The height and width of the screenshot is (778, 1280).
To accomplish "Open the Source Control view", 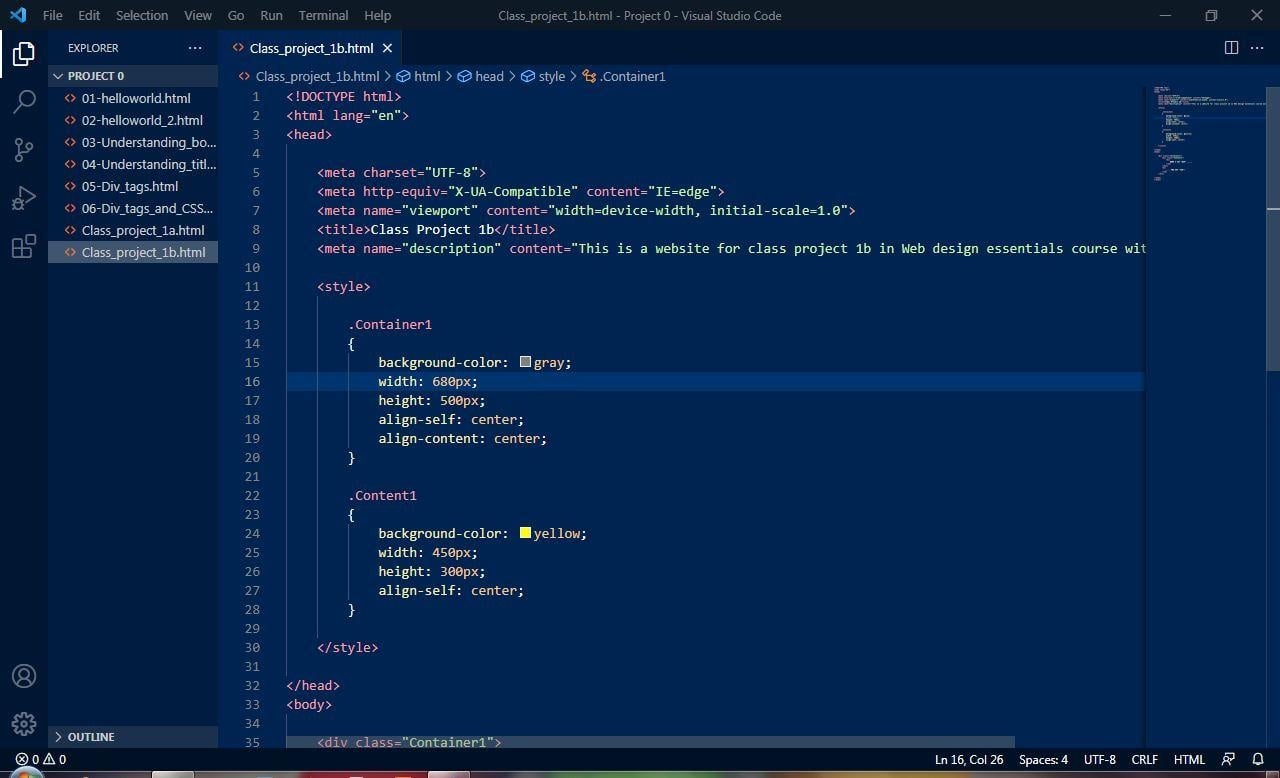I will tap(24, 150).
